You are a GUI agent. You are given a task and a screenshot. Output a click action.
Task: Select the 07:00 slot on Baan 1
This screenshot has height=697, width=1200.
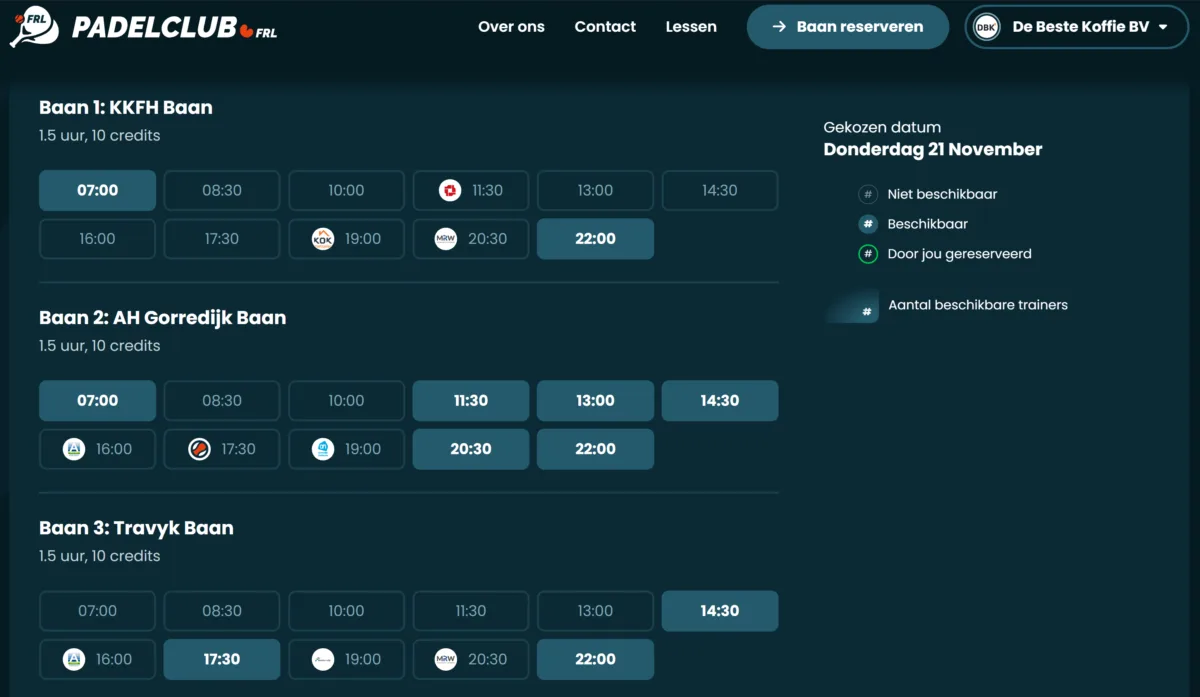(97, 190)
